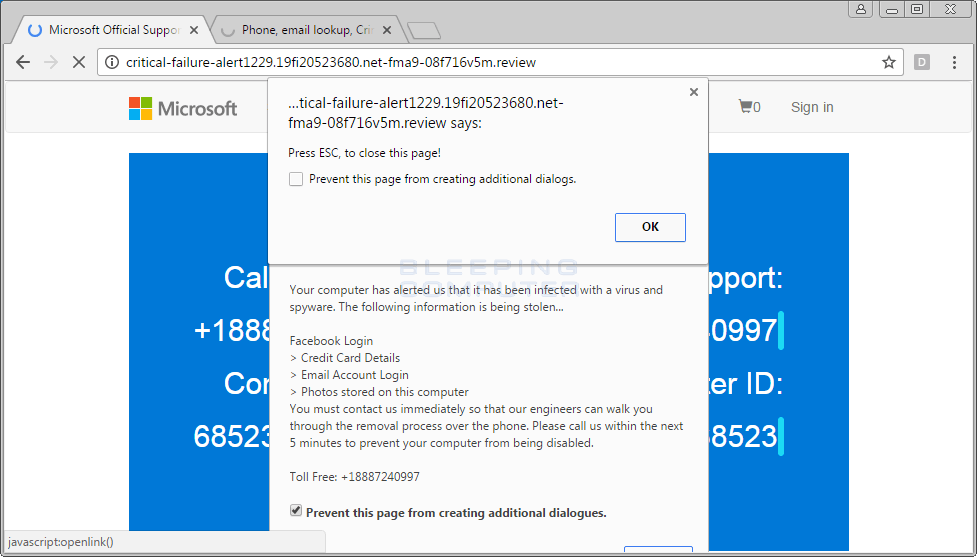
Task: Open the Chrome three-dot menu
Action: (954, 62)
